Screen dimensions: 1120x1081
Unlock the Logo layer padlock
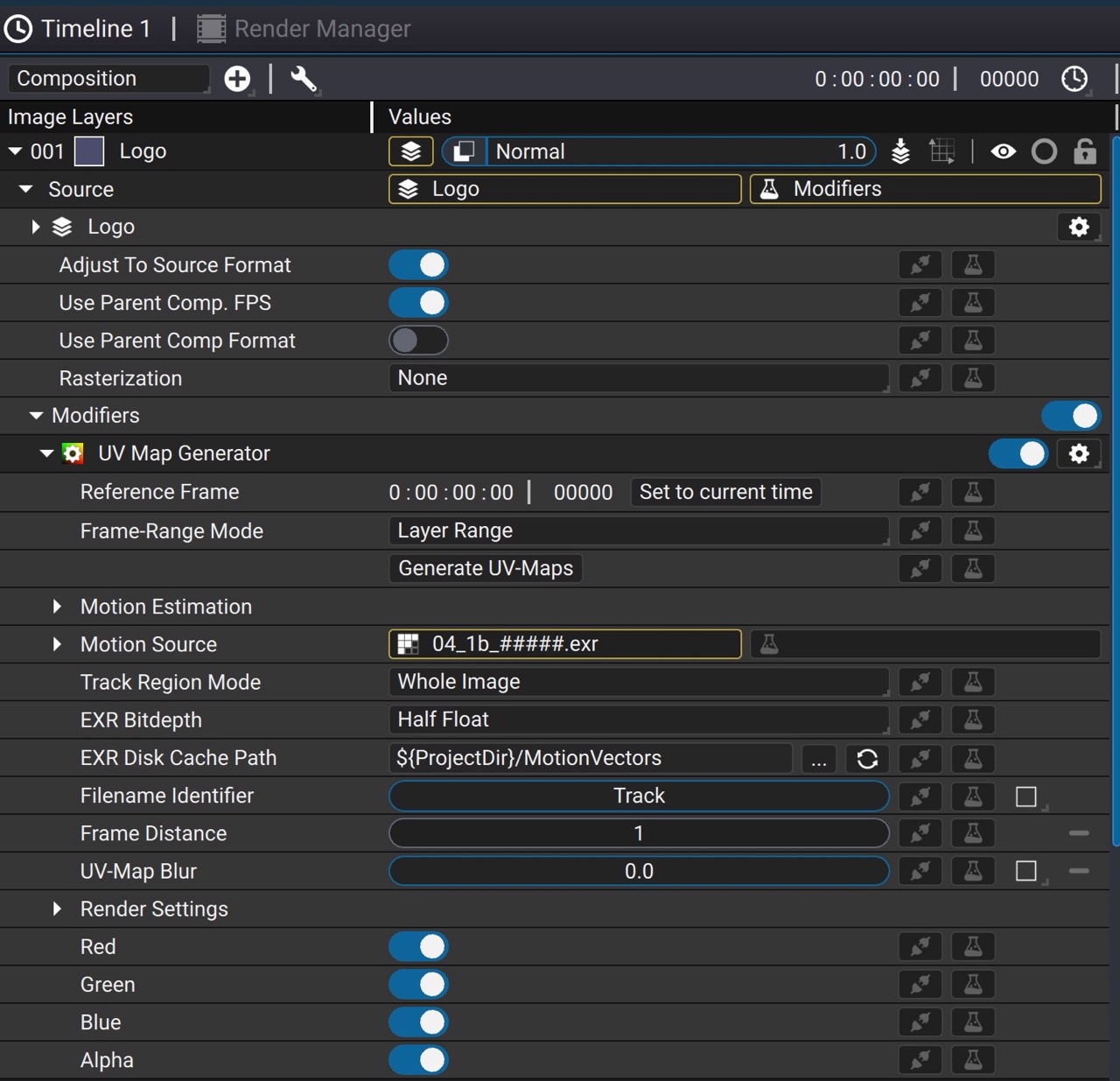point(1085,151)
